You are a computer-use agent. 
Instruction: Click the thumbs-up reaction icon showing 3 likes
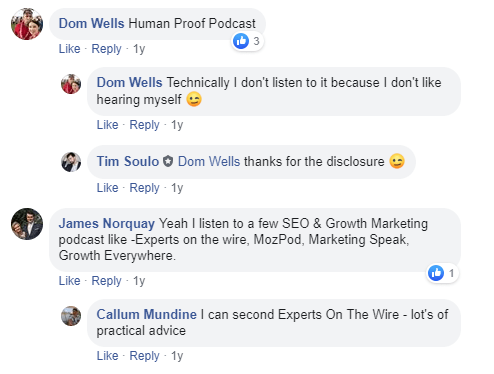point(241,41)
